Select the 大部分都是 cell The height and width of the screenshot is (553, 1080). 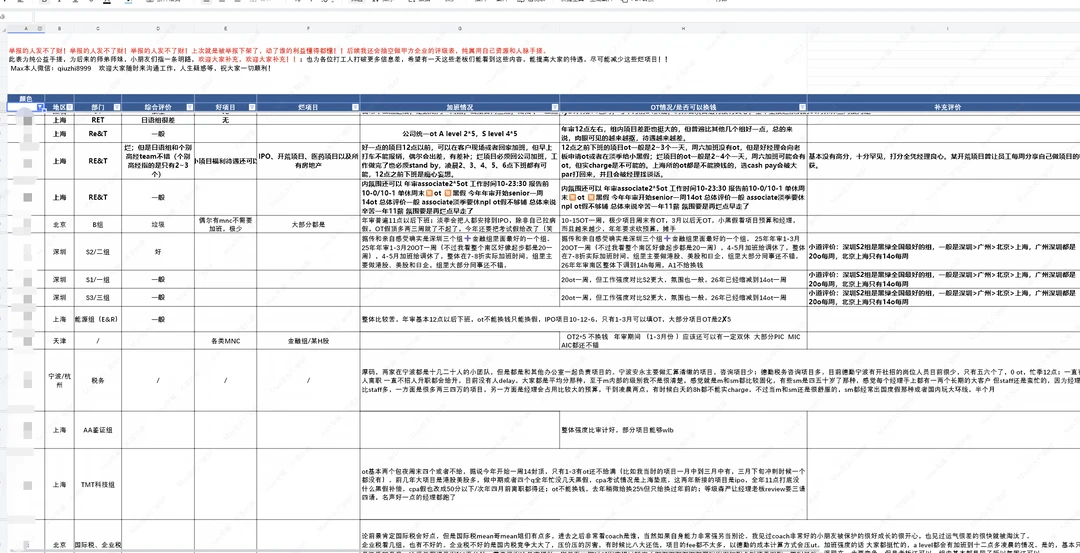(x=308, y=225)
